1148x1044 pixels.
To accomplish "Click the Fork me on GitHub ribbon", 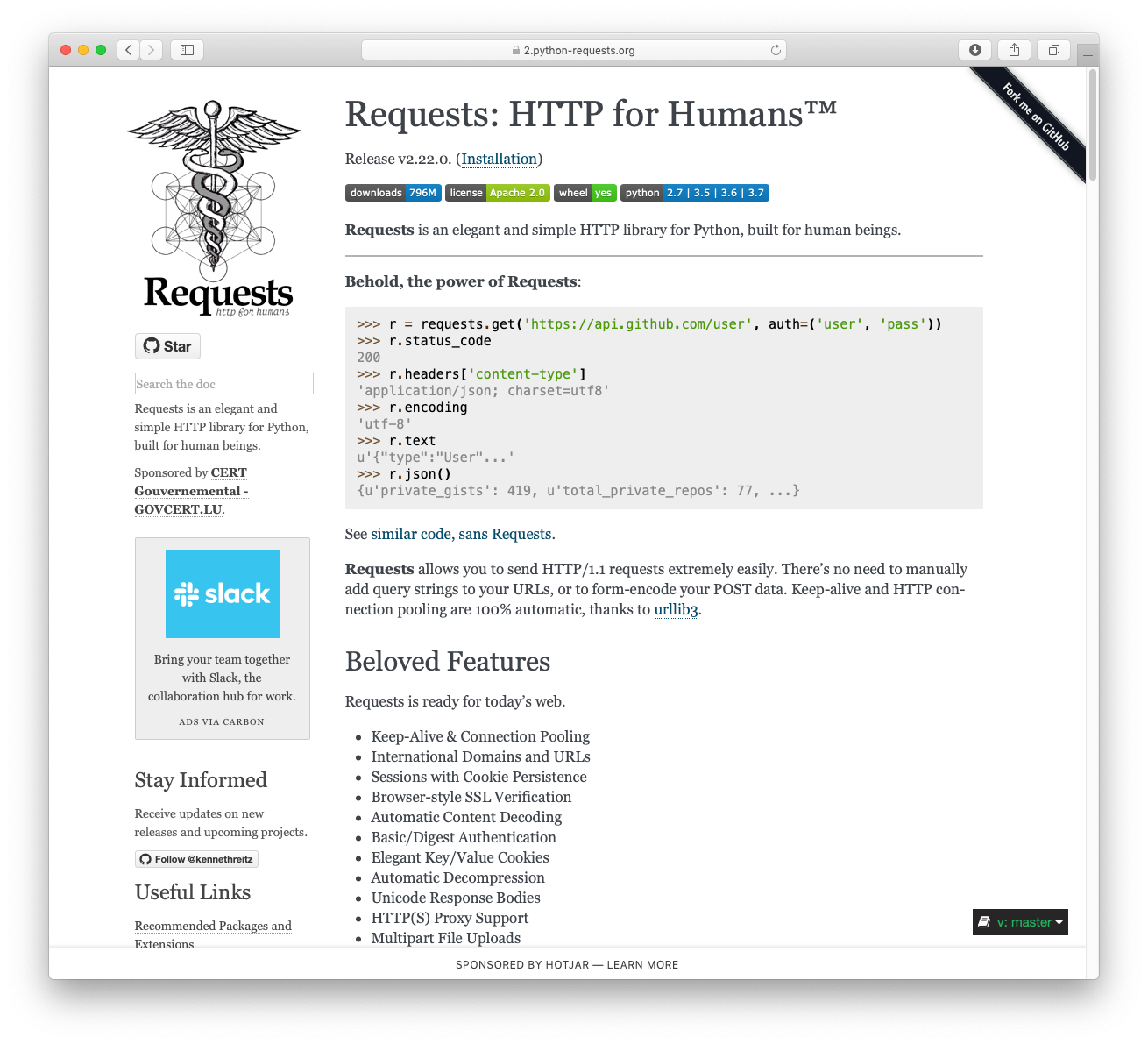I will [x=1036, y=117].
